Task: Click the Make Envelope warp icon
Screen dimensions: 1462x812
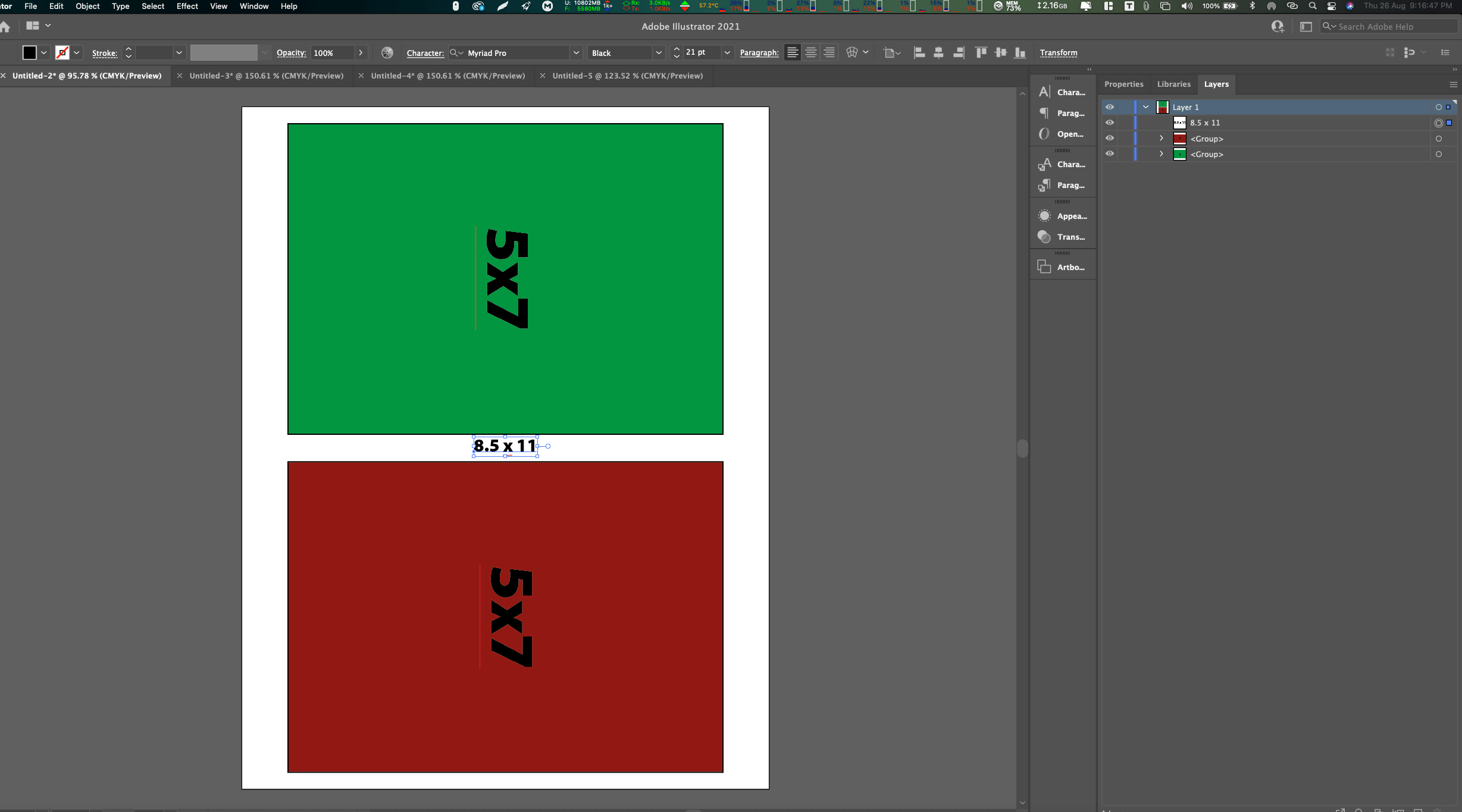Action: tap(851, 53)
